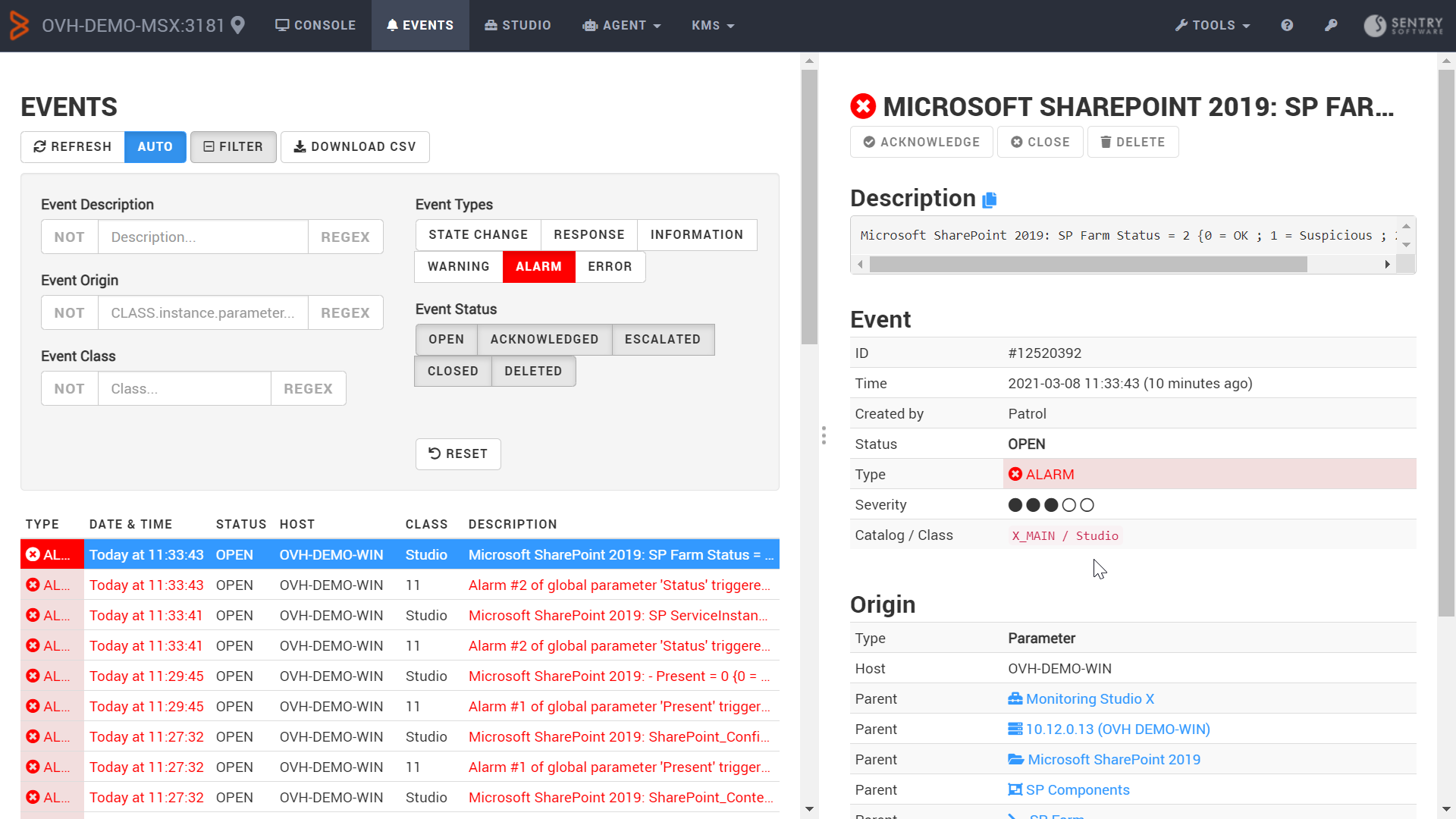
Task: Click alarm icon in 11:33:43 Studio row
Action: [x=33, y=554]
